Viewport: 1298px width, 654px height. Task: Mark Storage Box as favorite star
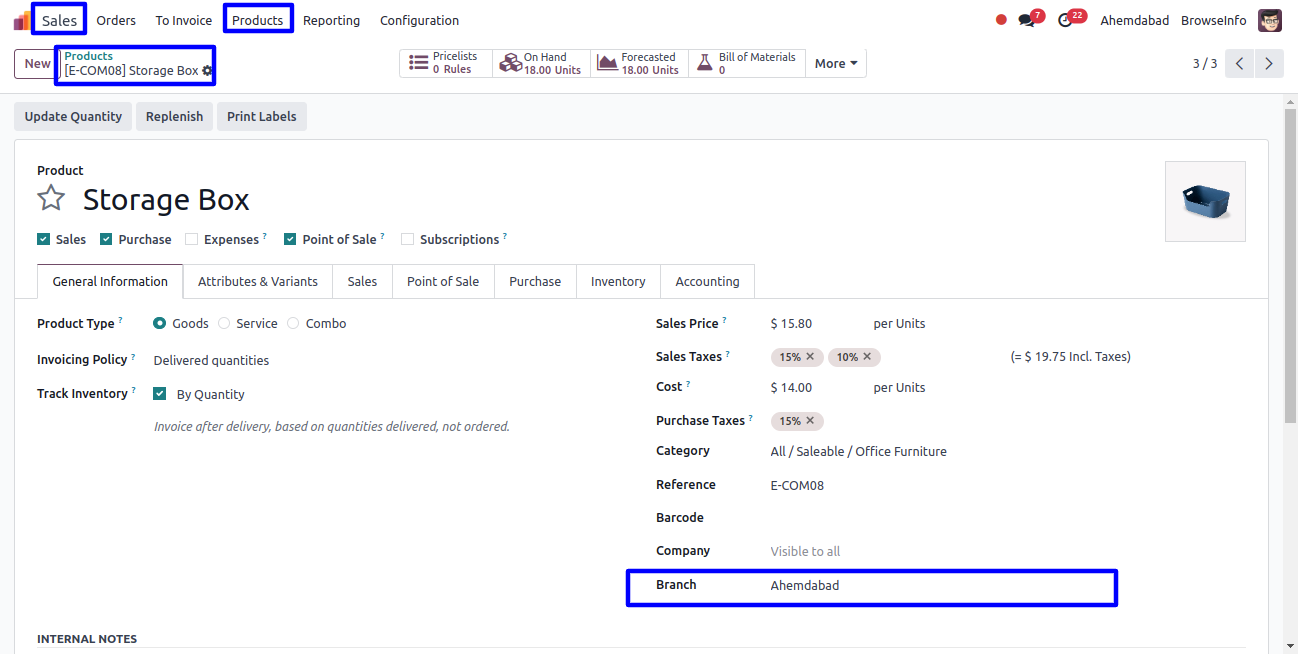(51, 199)
